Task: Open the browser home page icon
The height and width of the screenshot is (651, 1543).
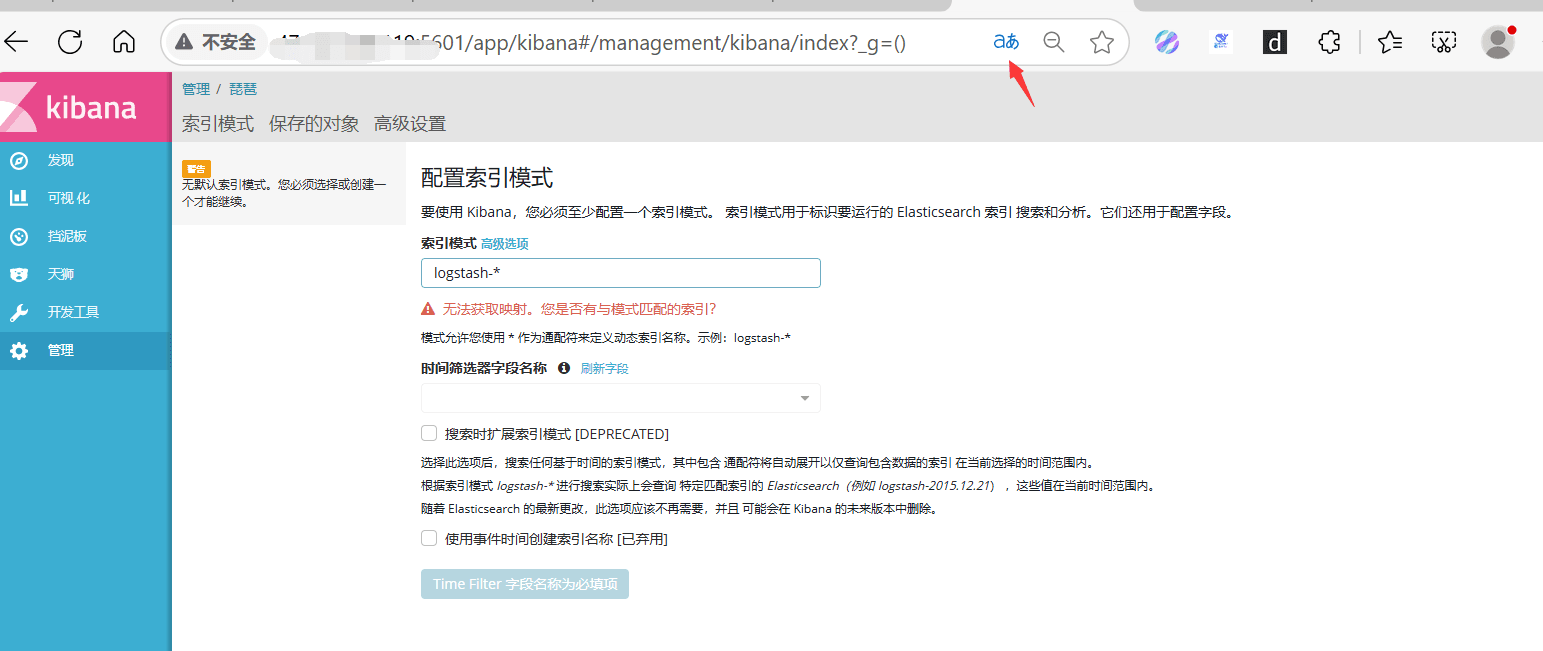Action: coord(124,42)
